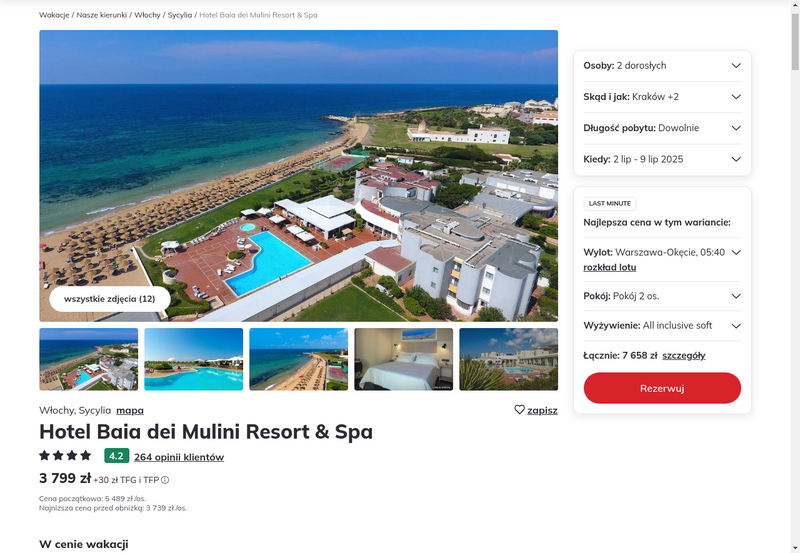Expand the Wylot Warszawa-Okęcie flight options

point(736,253)
